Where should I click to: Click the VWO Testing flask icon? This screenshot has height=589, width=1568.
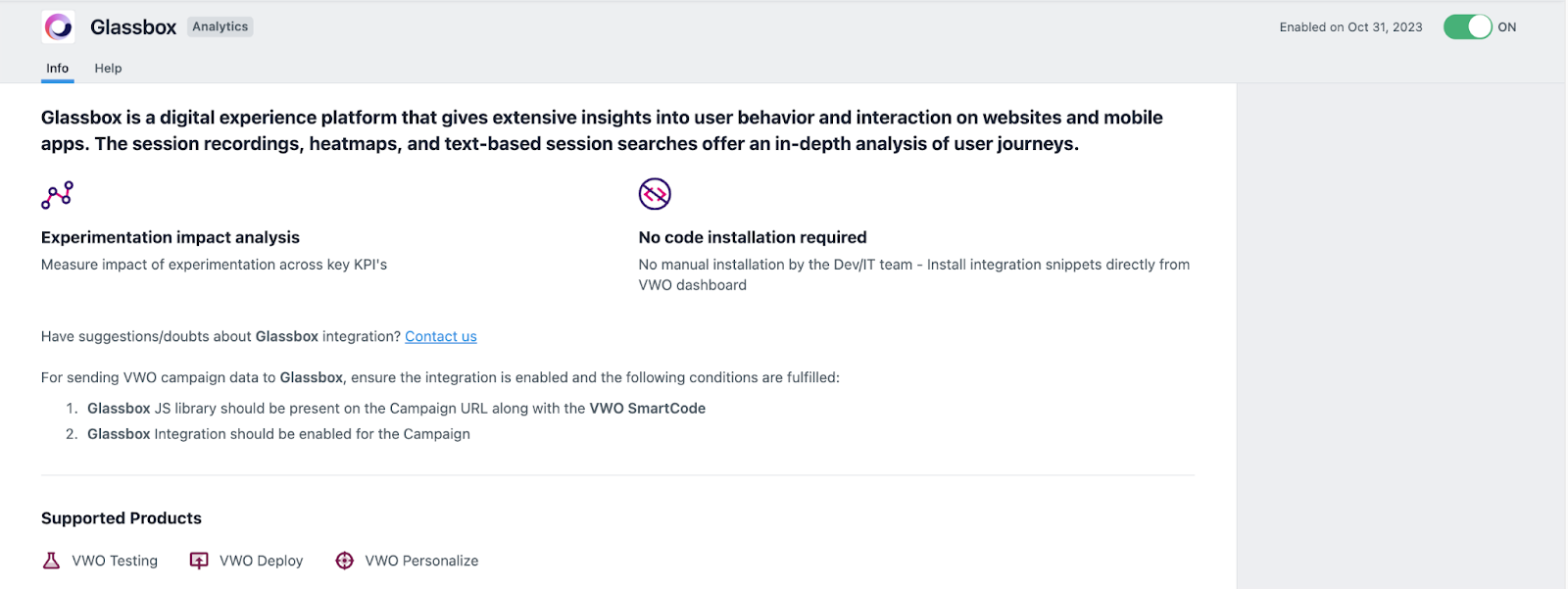pyautogui.click(x=51, y=561)
